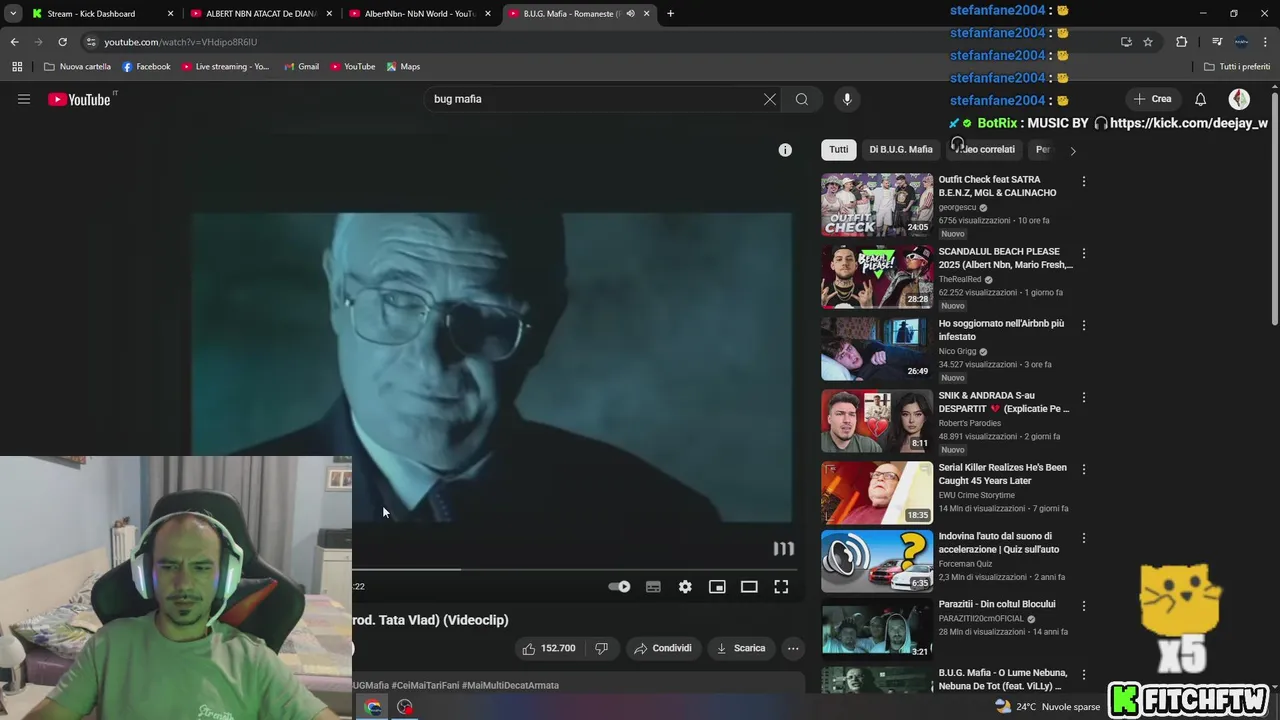
Task: Click the Condividi share button
Action: click(662, 648)
